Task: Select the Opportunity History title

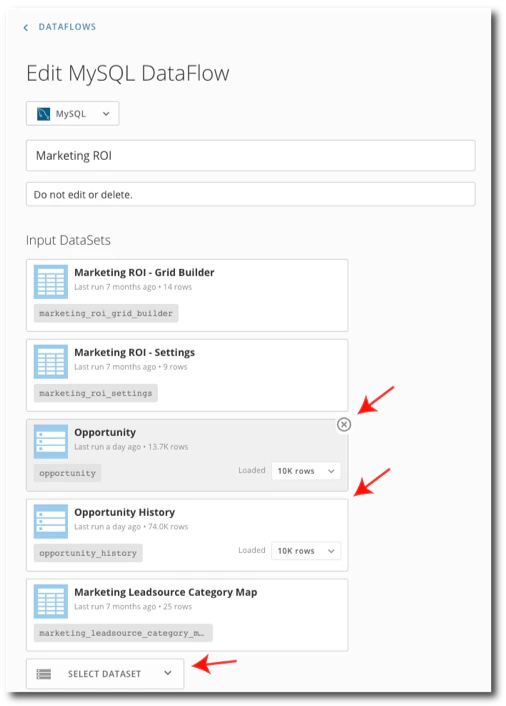Action: pos(125,512)
